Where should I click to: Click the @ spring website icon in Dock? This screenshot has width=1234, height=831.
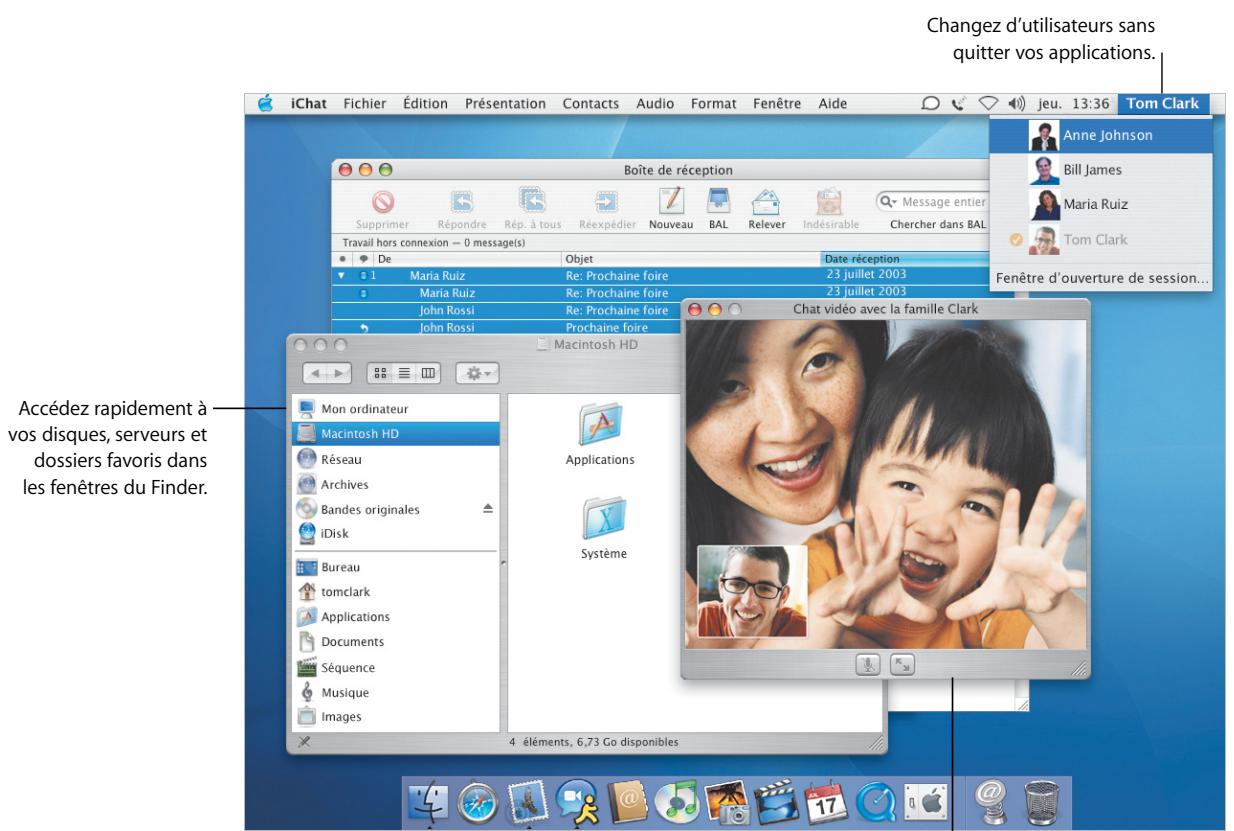992,801
